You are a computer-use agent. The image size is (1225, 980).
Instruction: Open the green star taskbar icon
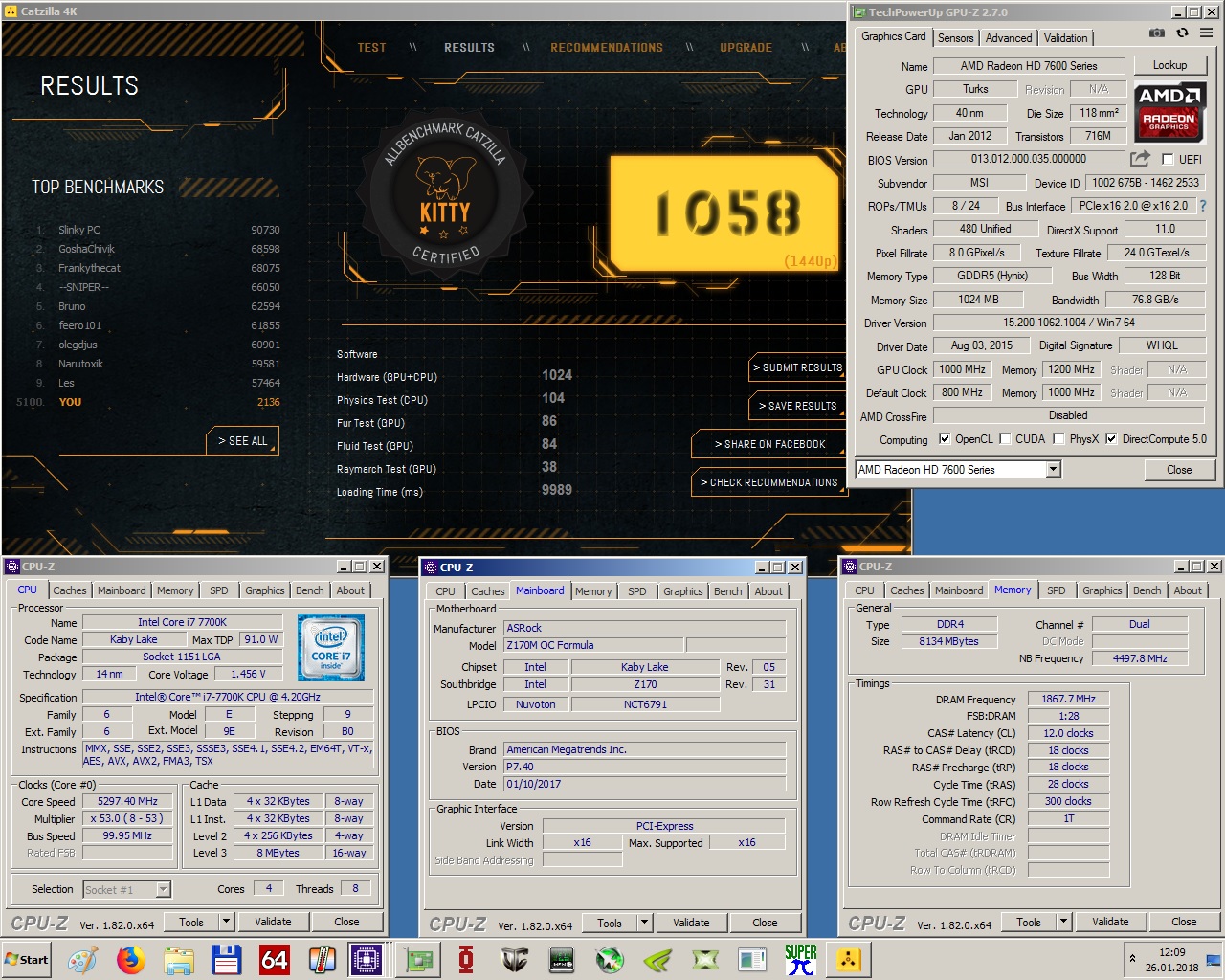coord(610,960)
